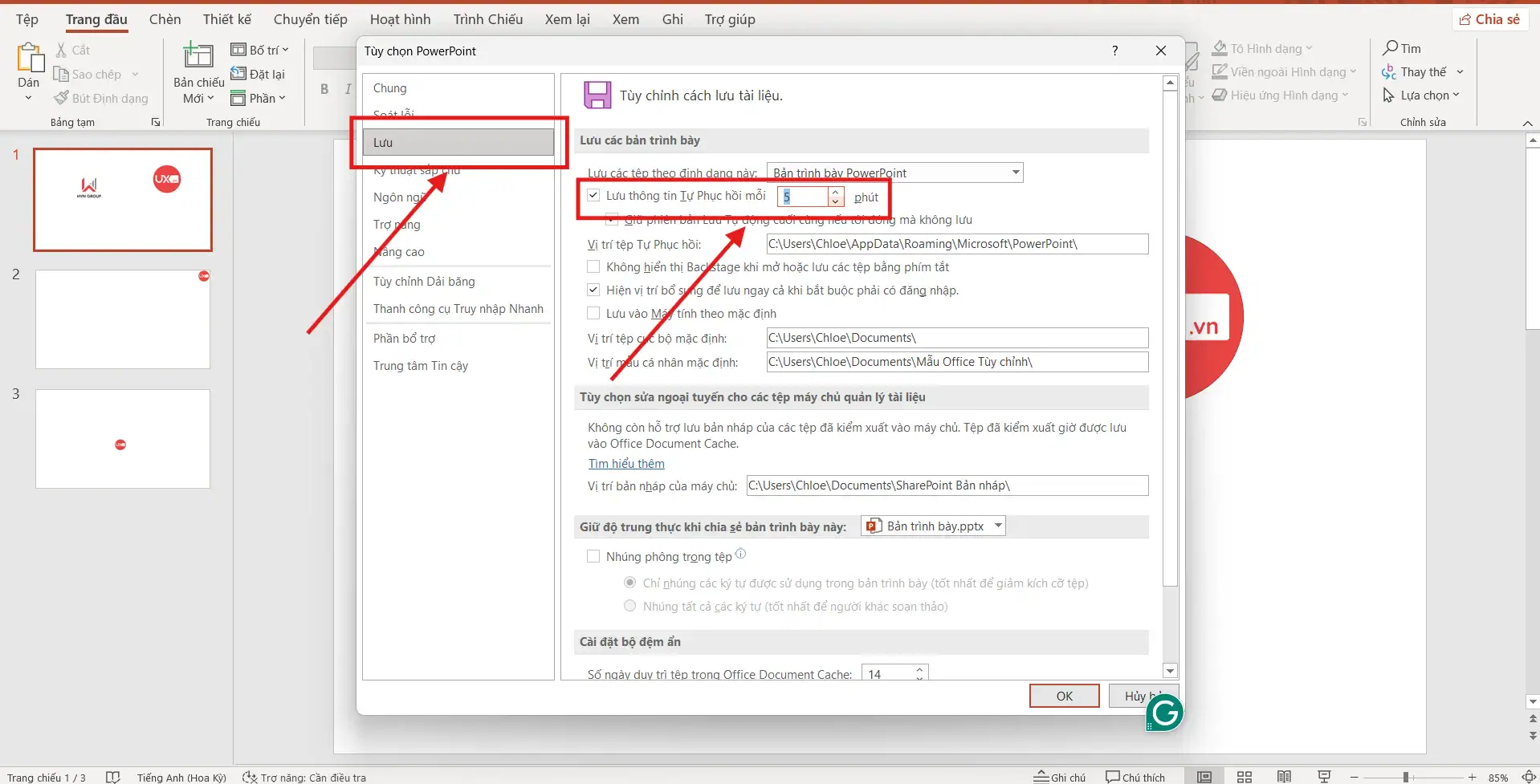Click the fit slide to window icon
This screenshot has width=1540, height=784.
(1529, 777)
